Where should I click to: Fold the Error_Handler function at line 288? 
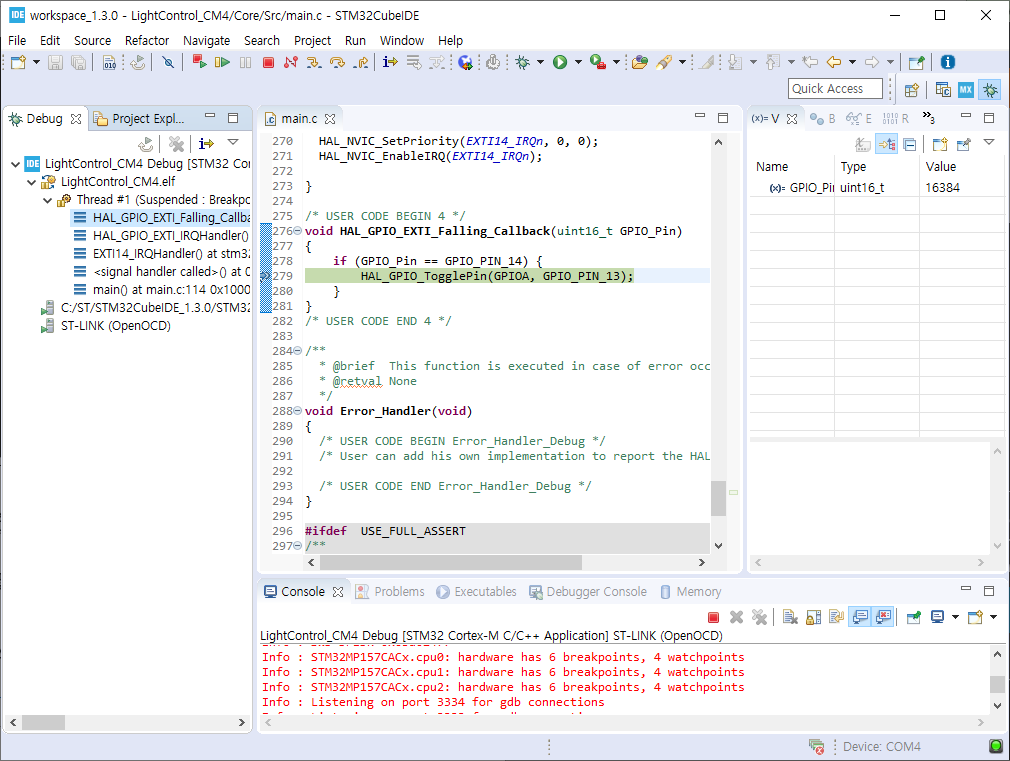pos(298,410)
